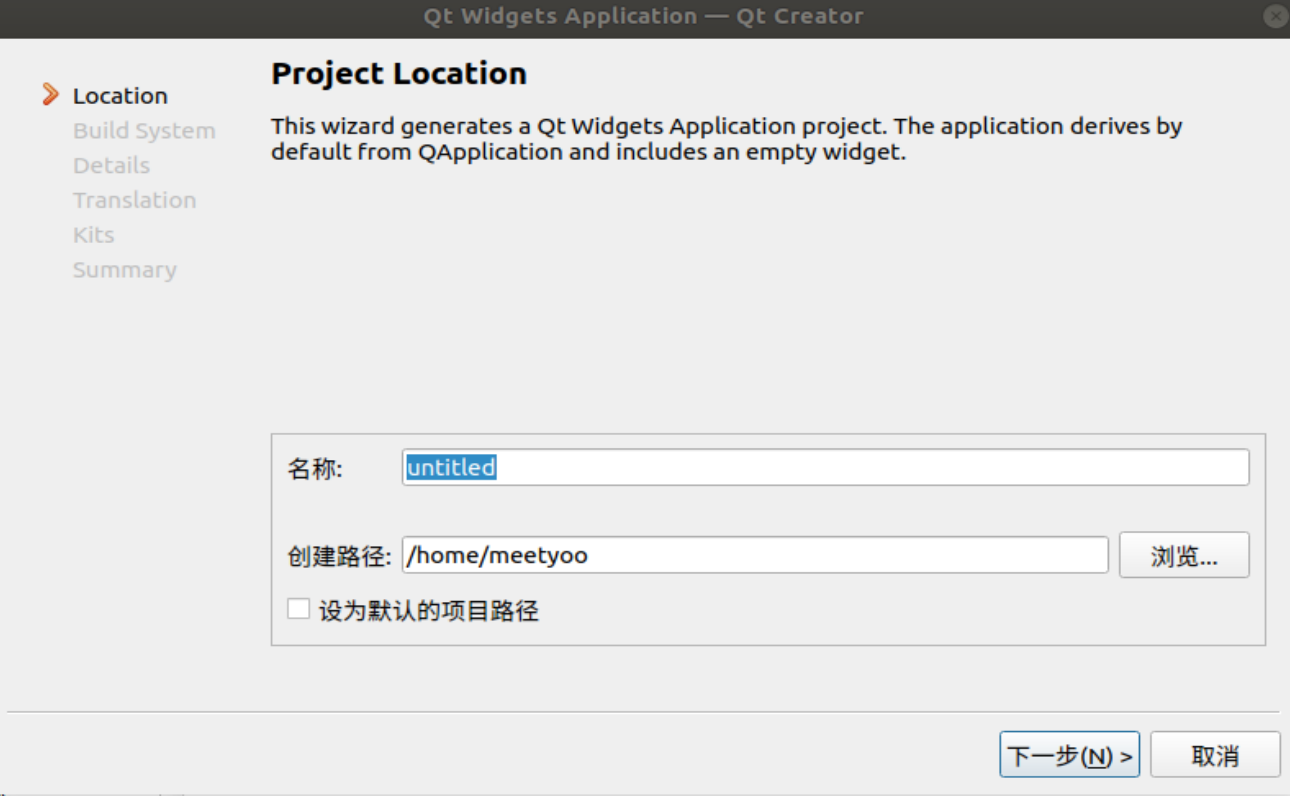Click the Project Location heading

399,74
